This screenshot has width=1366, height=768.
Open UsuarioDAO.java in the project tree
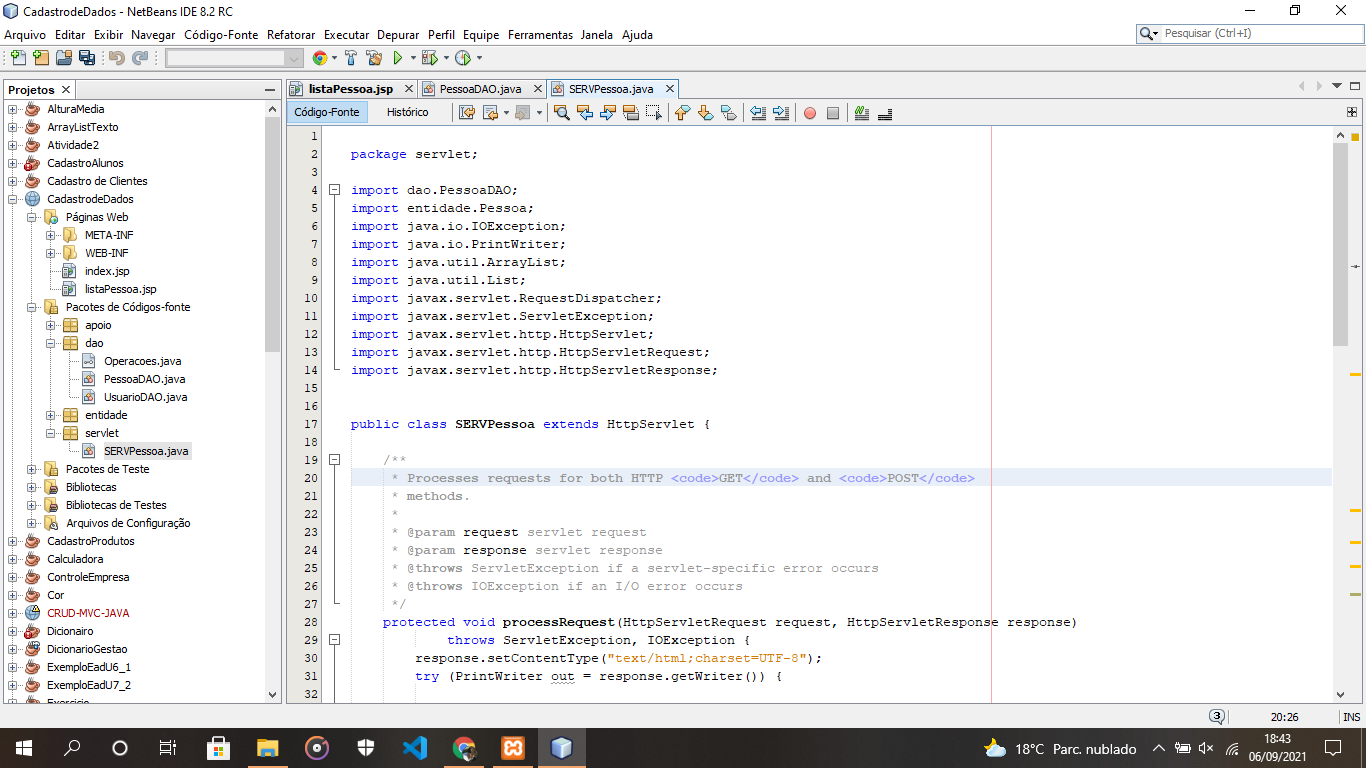click(145, 397)
